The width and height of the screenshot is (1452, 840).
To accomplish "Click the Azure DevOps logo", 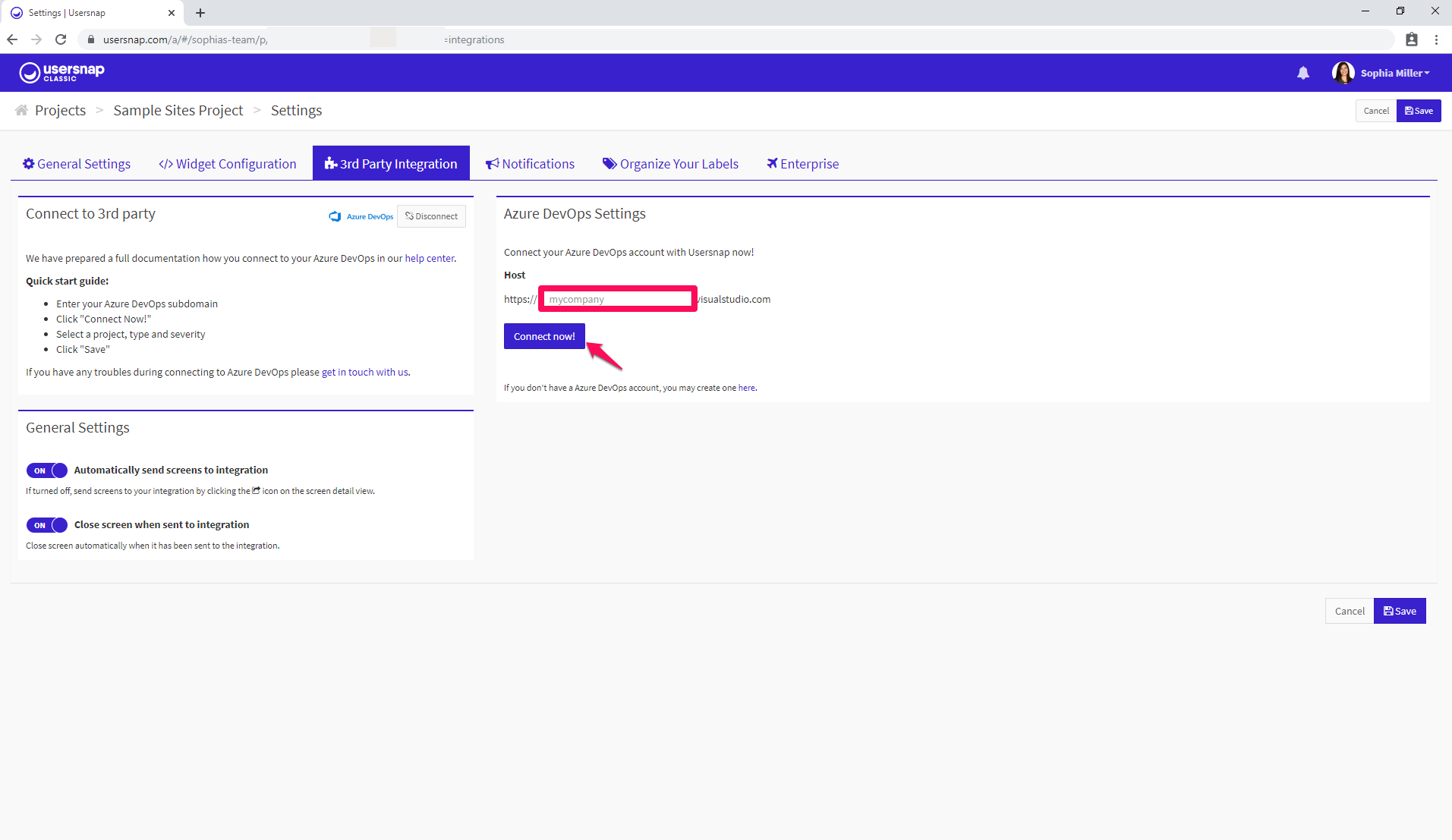I will (x=361, y=216).
